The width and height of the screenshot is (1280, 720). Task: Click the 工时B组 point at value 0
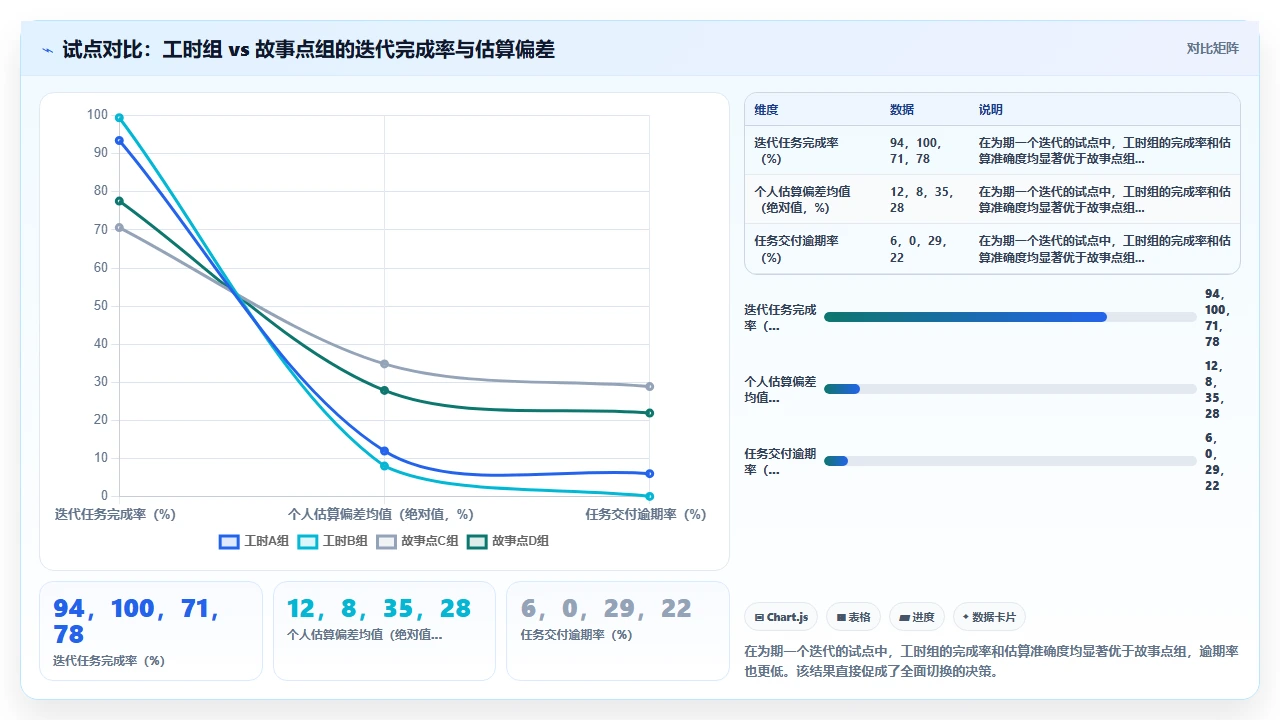click(650, 496)
